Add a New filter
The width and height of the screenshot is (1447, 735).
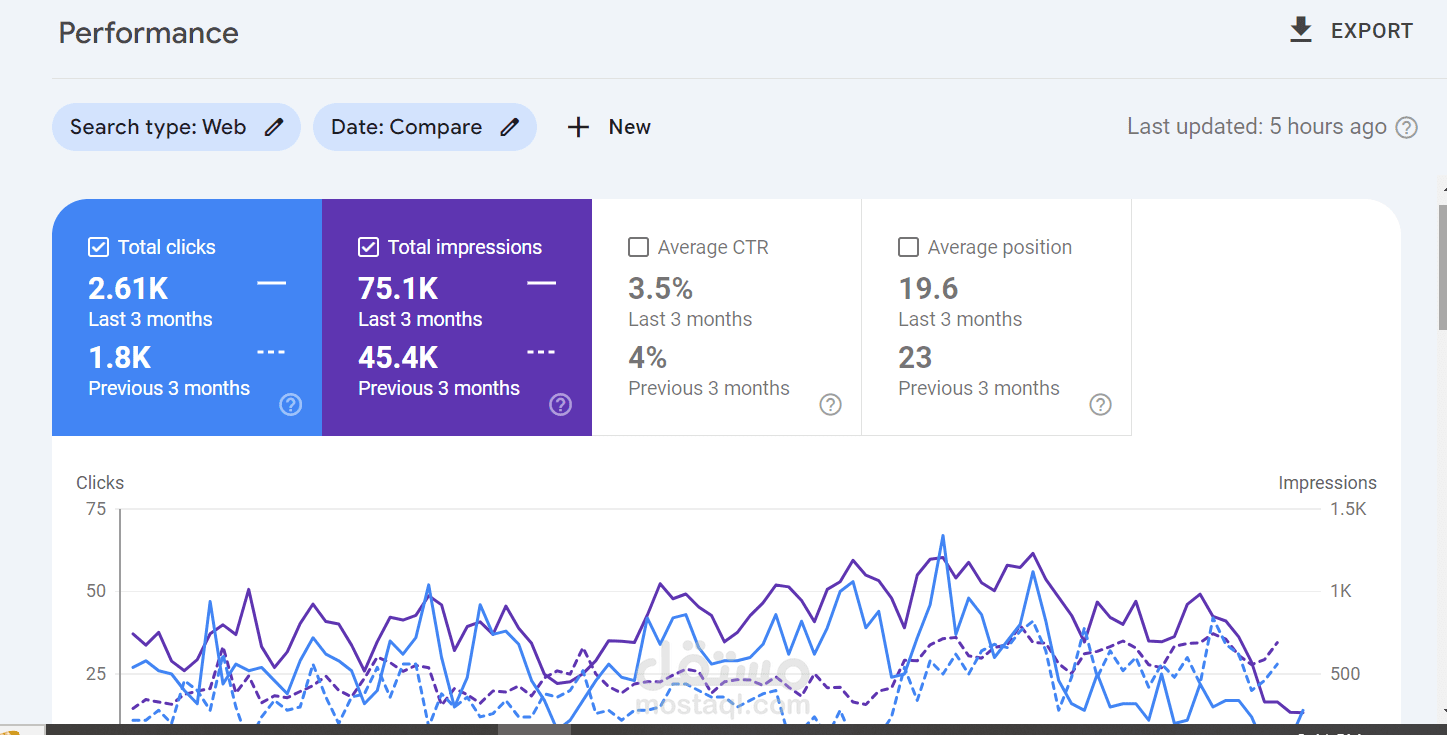pos(629,127)
